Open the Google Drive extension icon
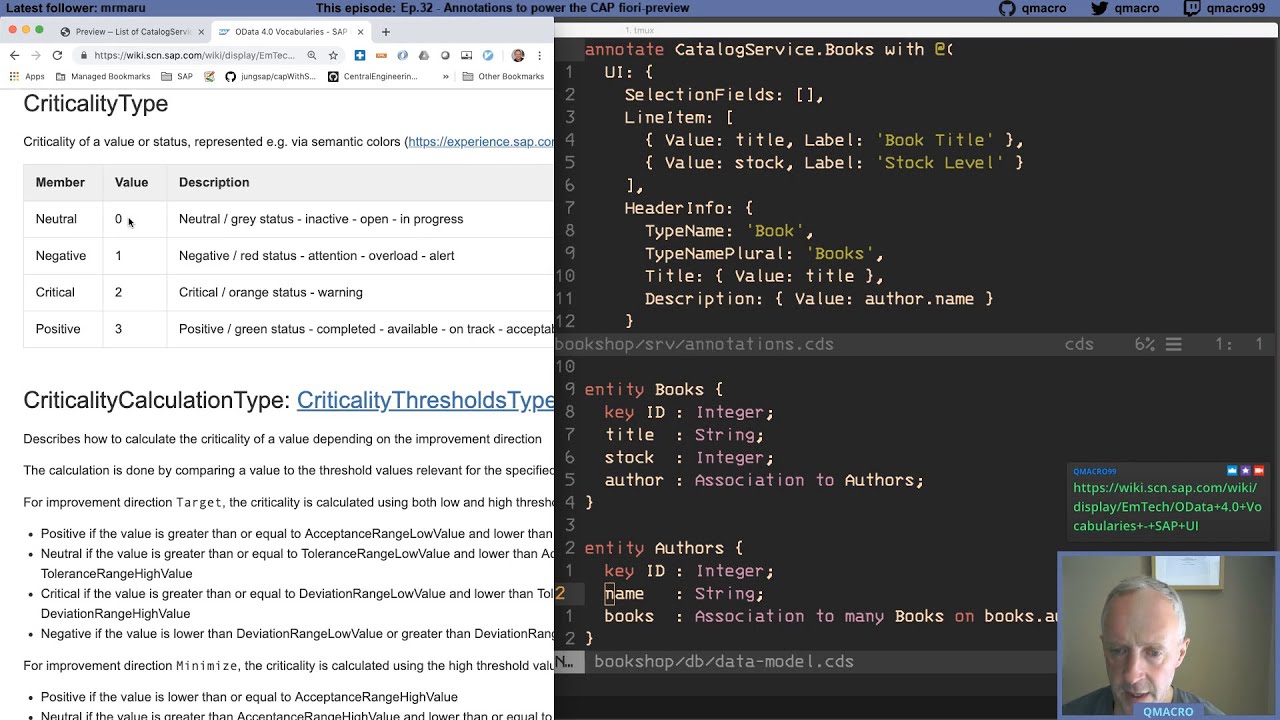Screen dimensions: 1280x720 (424, 55)
